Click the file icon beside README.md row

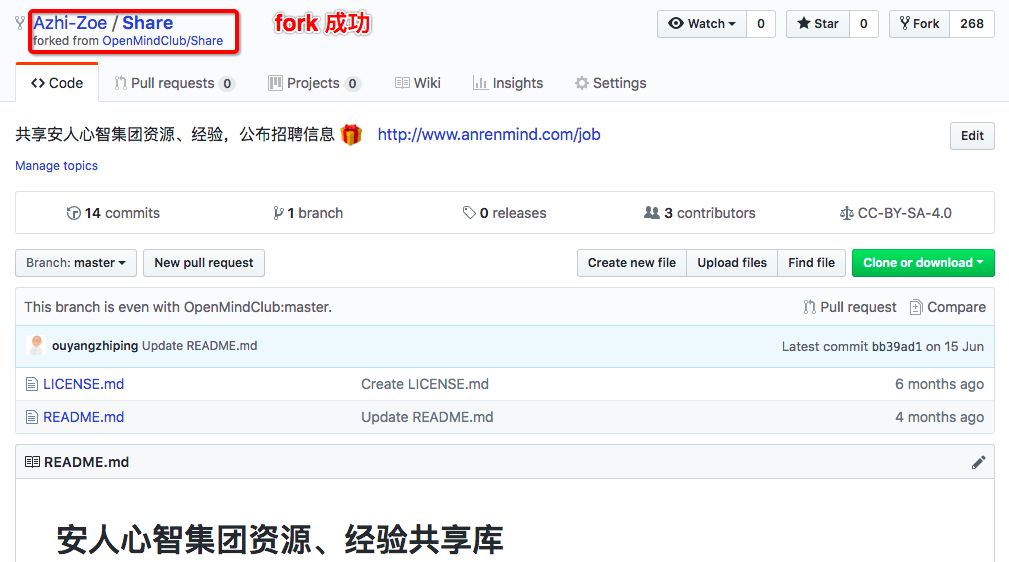[32, 417]
